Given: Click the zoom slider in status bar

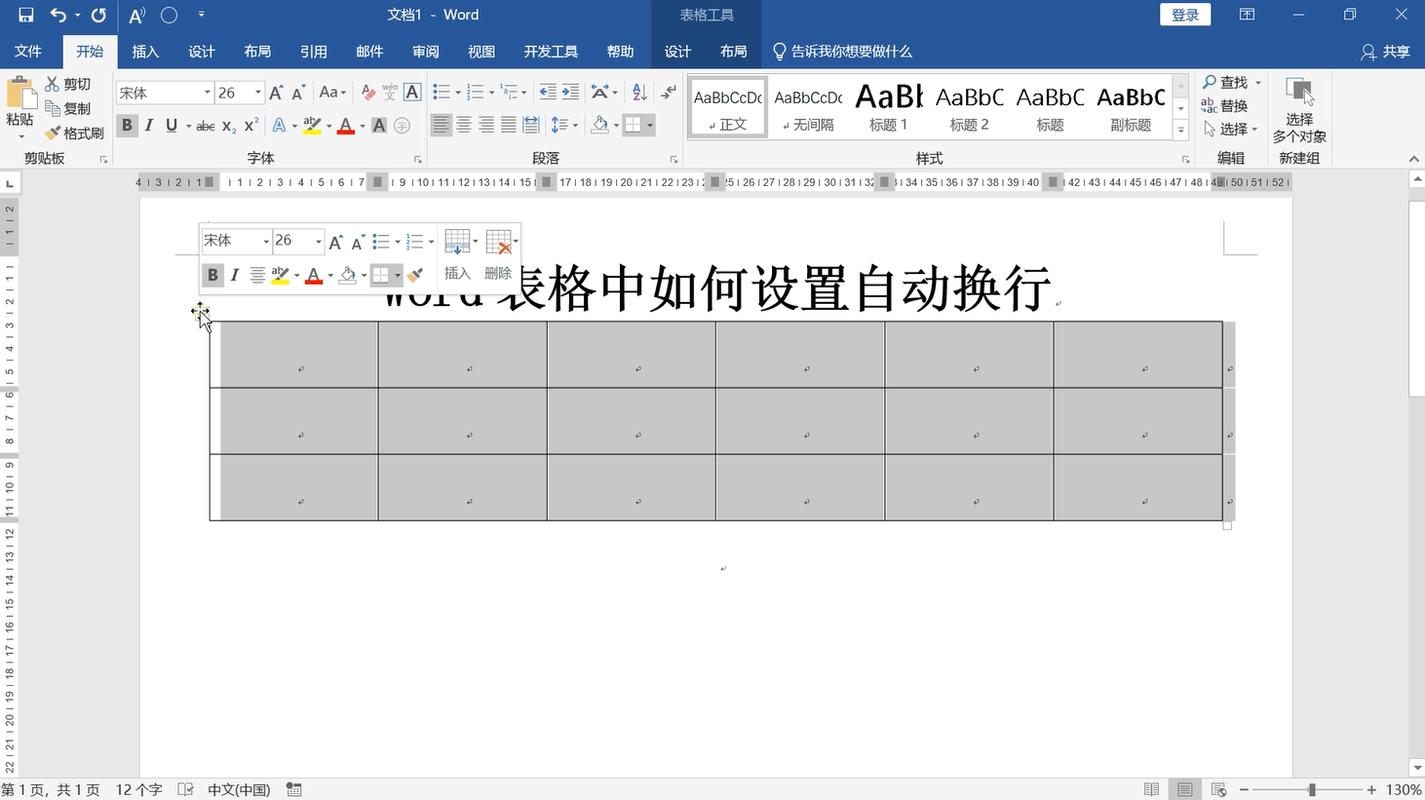Looking at the screenshot, I should pyautogui.click(x=1310, y=790).
